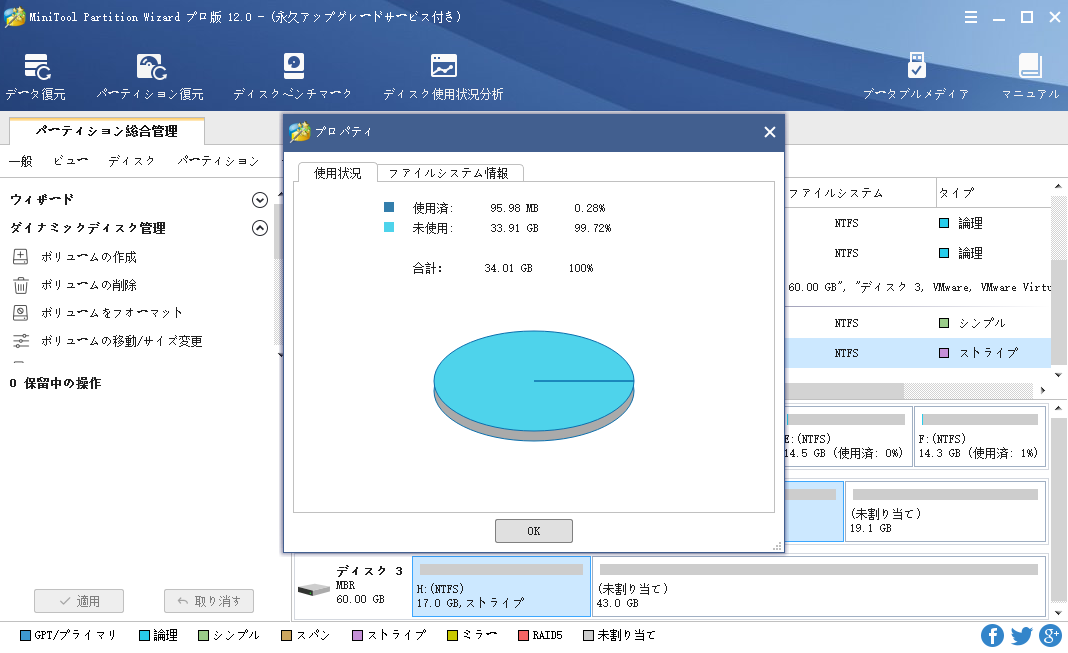Collapse the ダイナミックディスク管理 section
Screen dimensions: 1068x653
tap(260, 228)
